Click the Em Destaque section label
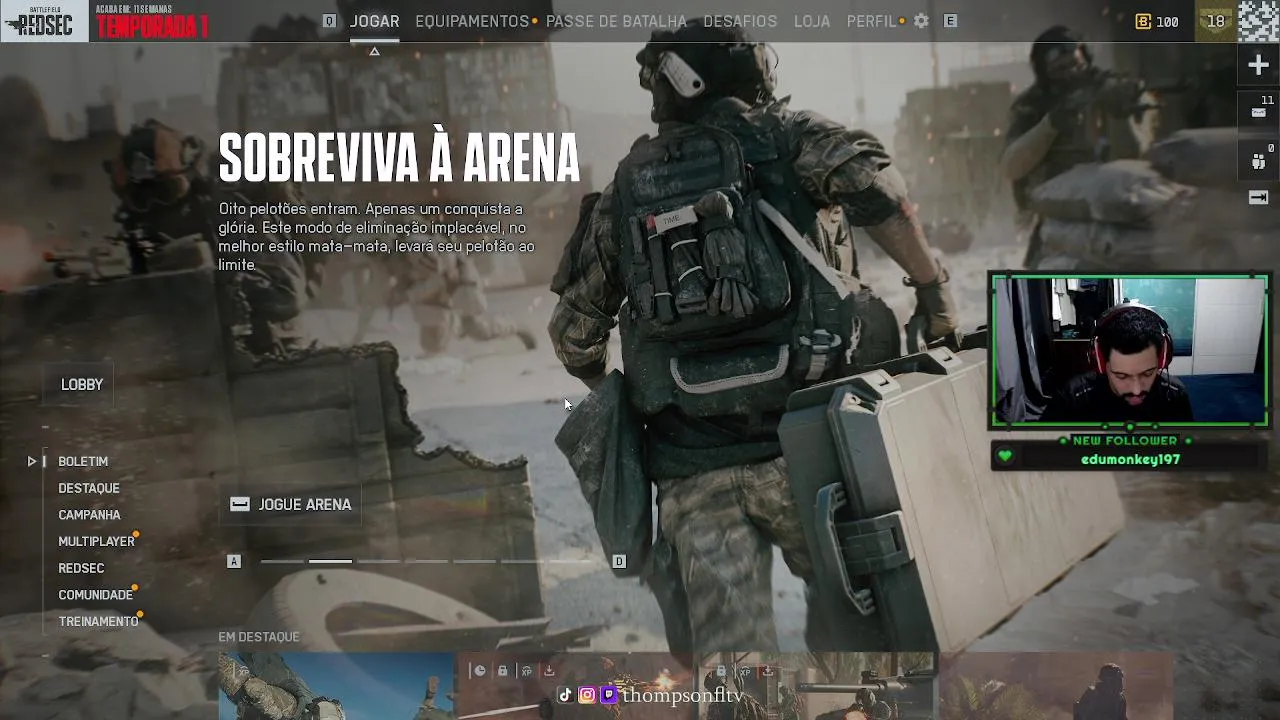This screenshot has height=720, width=1280. [x=259, y=637]
